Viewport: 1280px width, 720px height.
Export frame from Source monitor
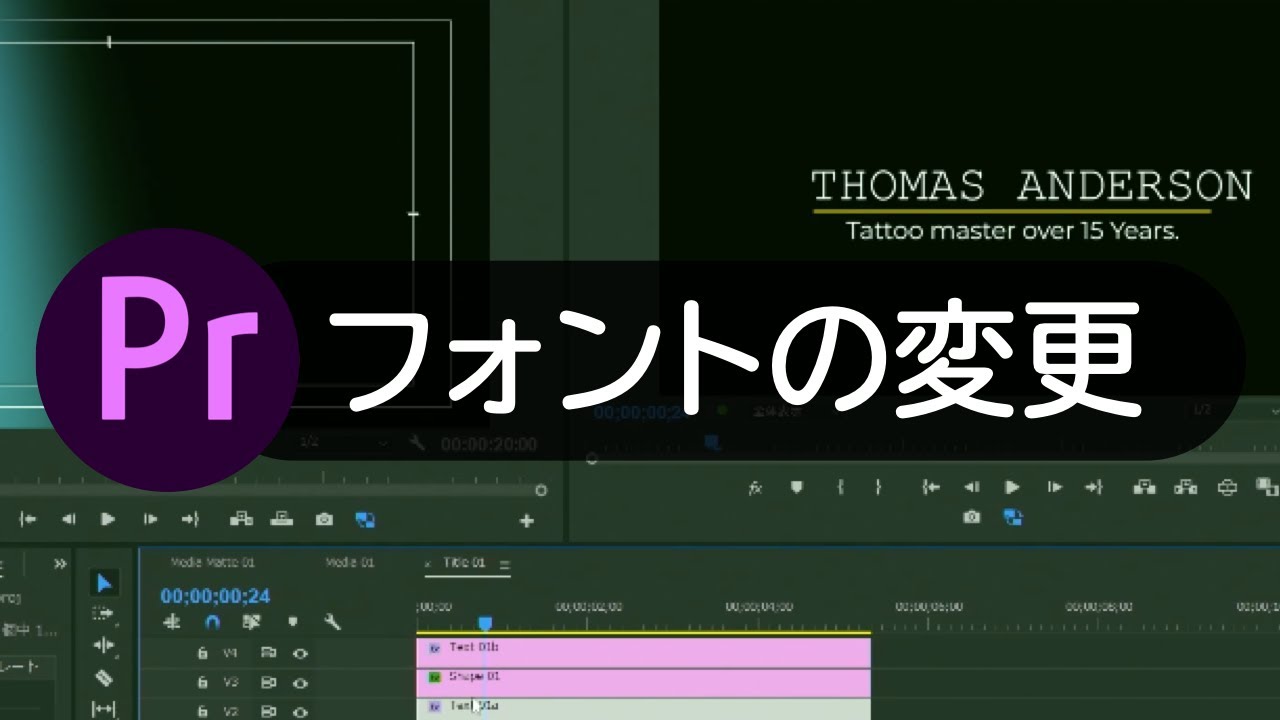324,519
